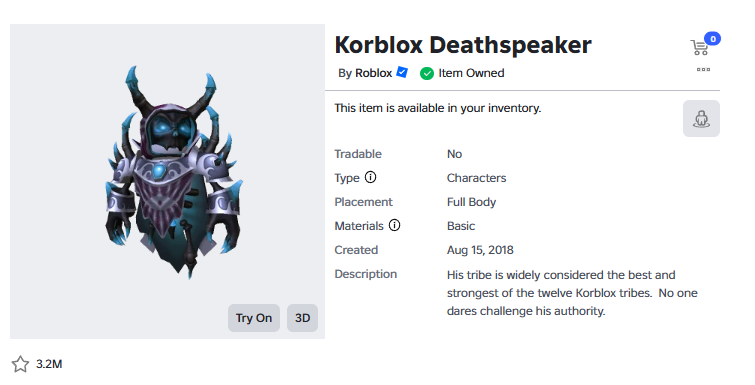Image resolution: width=755 pixels, height=385 pixels.
Task: Click the item description paragraph
Action: [572, 293]
